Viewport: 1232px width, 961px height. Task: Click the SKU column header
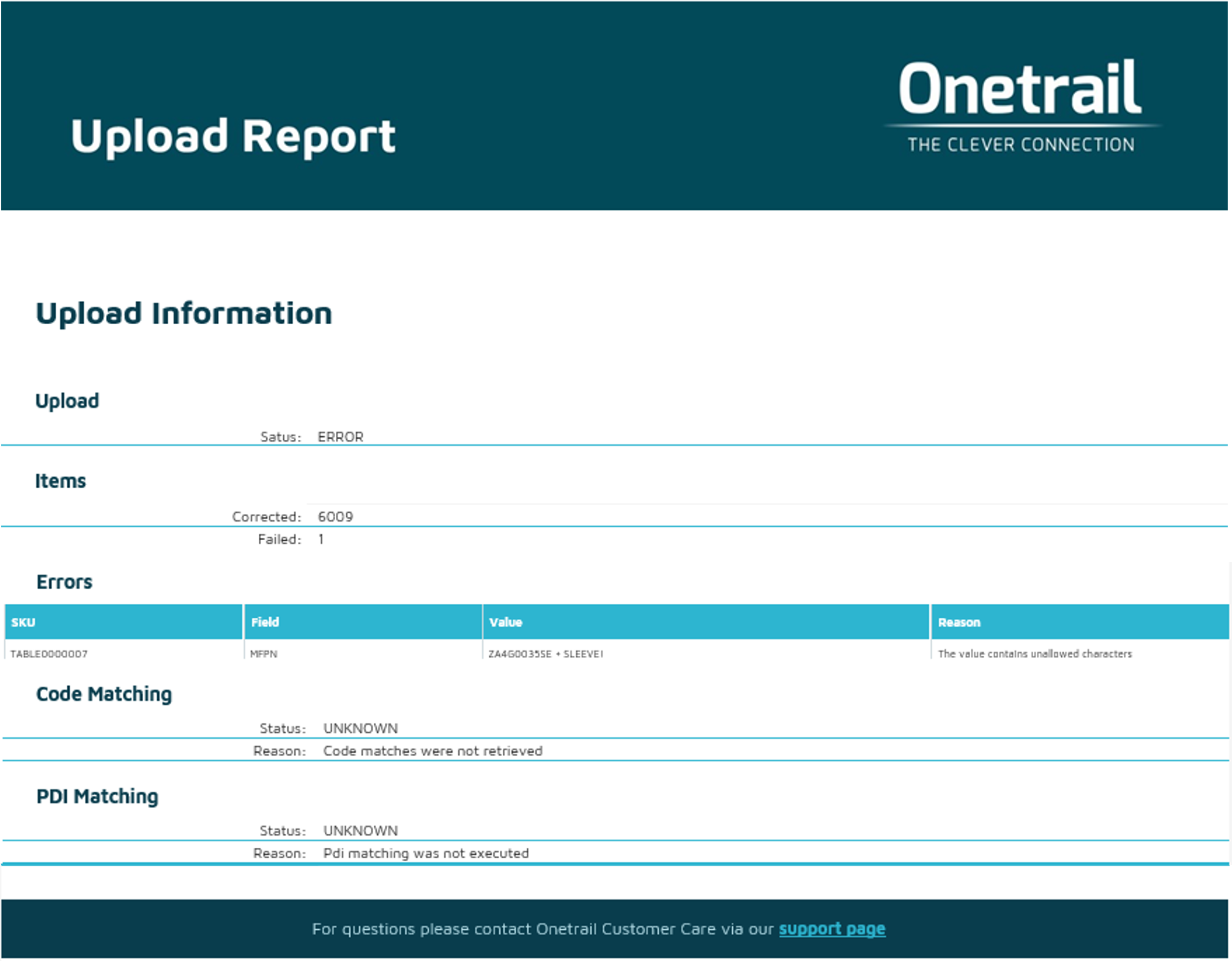pos(23,622)
